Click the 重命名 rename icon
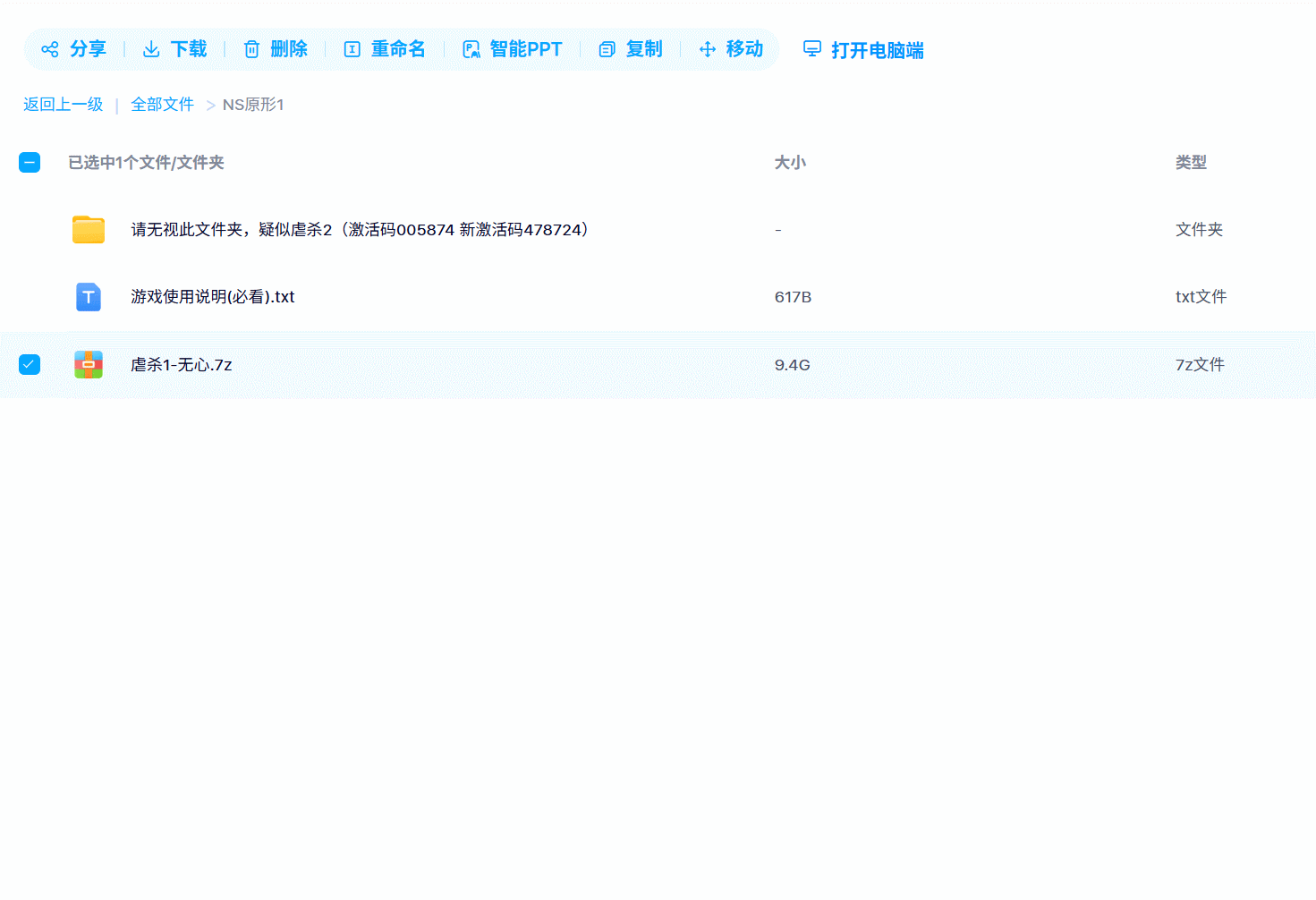 coord(352,49)
